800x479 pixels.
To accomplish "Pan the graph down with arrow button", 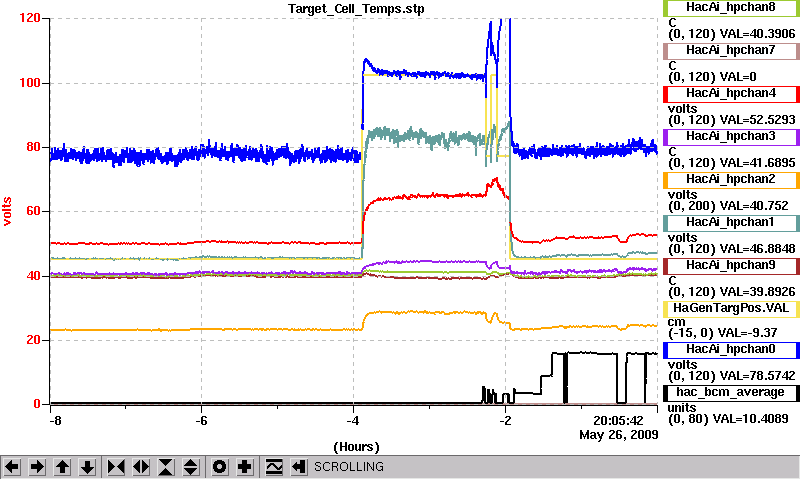I will click(x=87, y=467).
